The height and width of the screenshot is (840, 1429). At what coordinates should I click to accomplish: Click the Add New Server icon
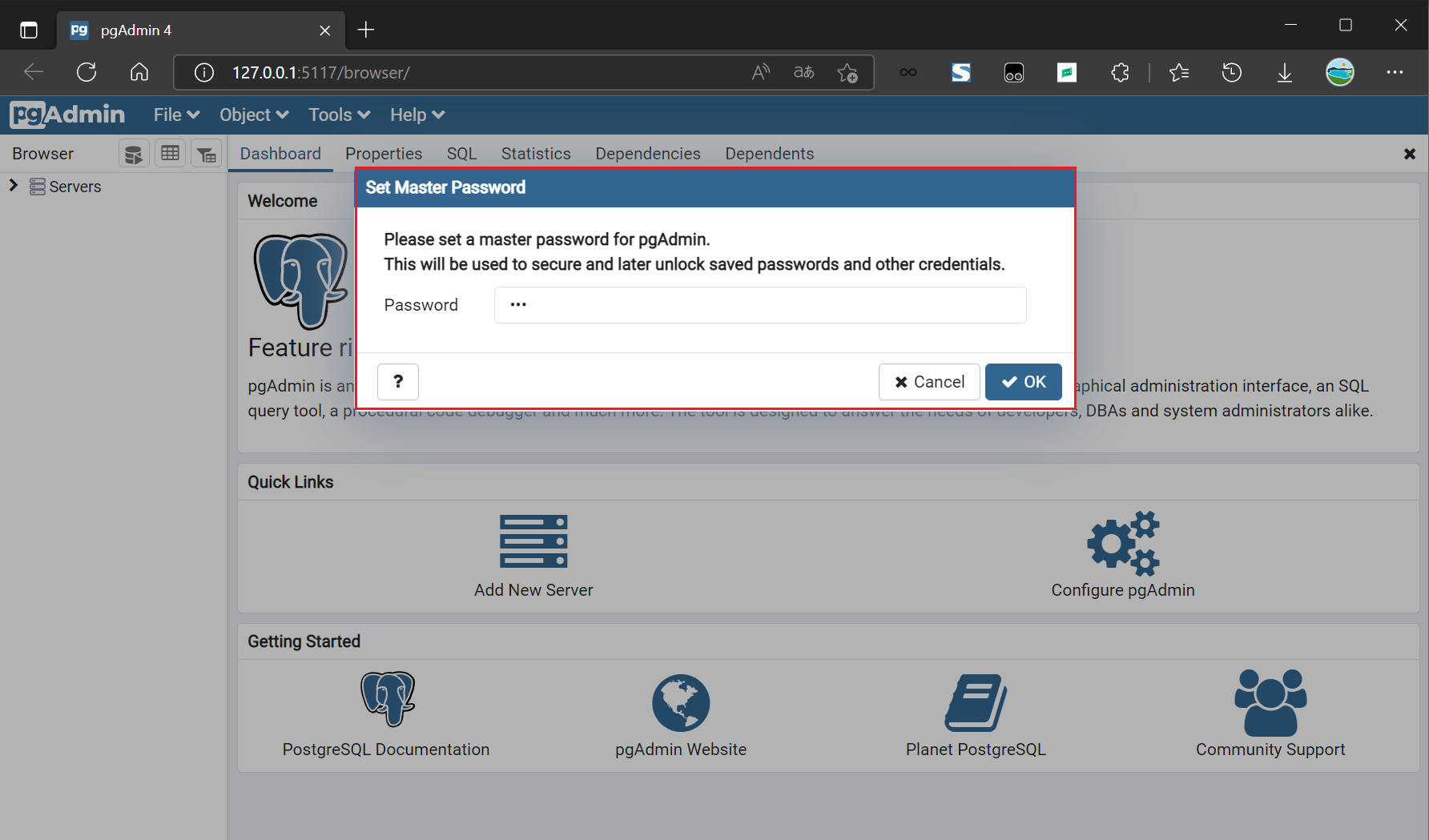tap(533, 541)
